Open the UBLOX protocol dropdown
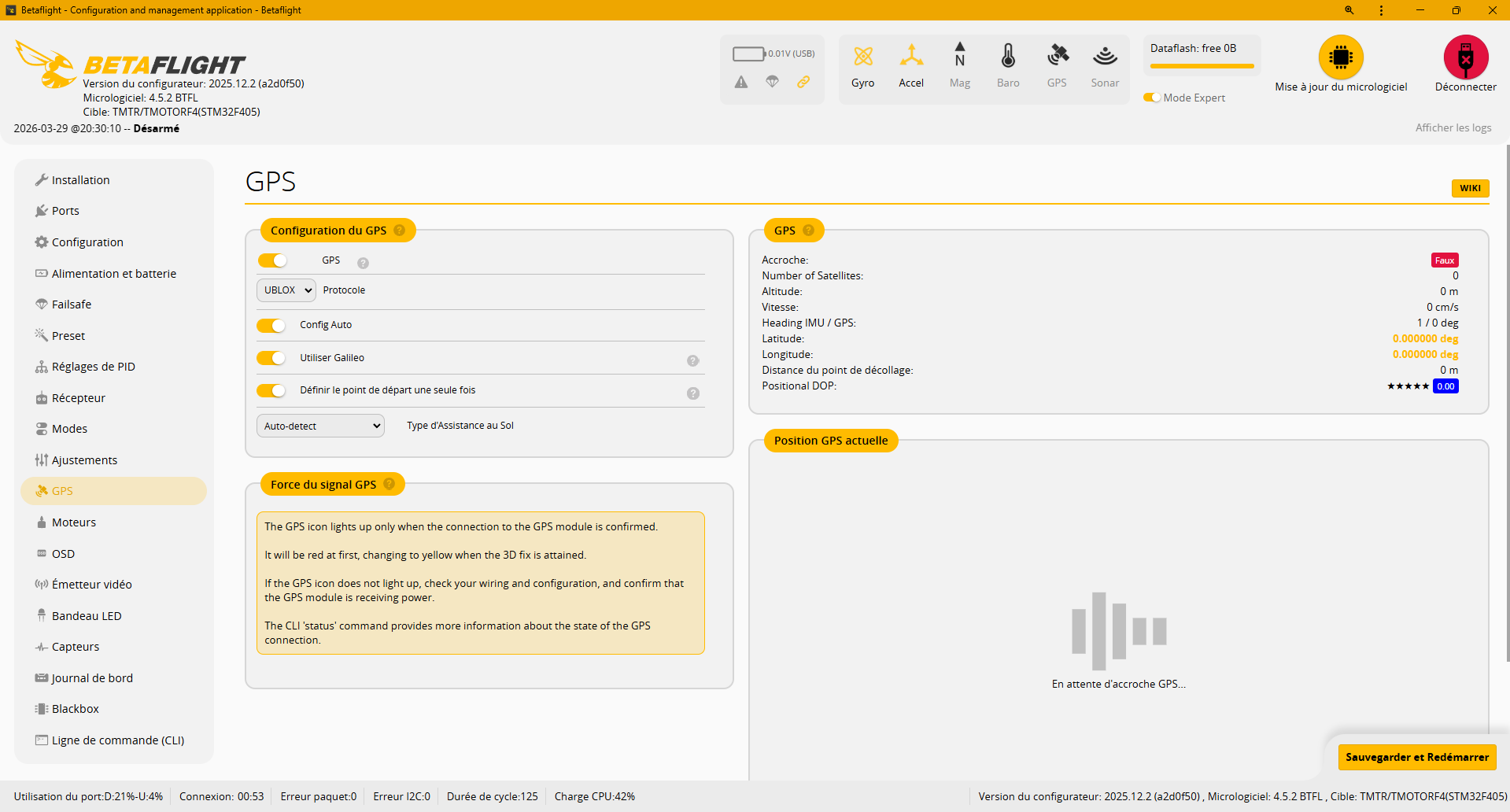The image size is (1510, 812). 286,290
